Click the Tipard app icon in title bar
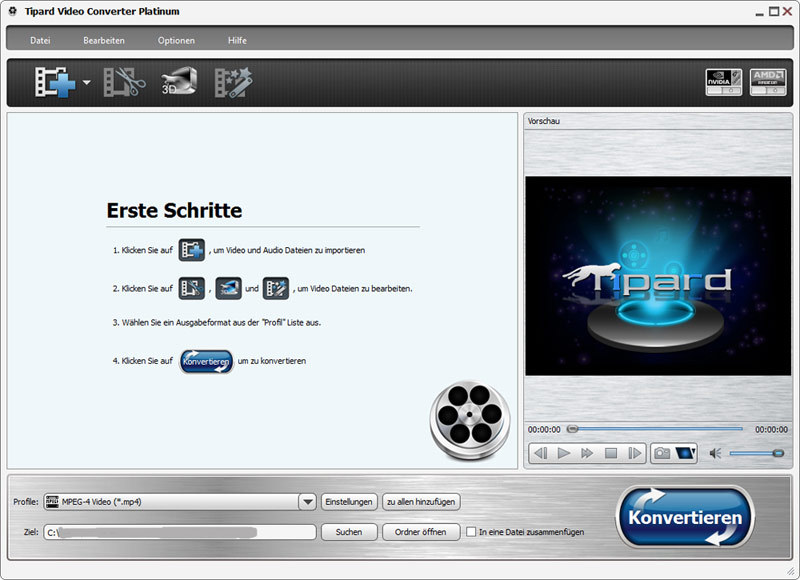This screenshot has height=580, width=800. point(13,11)
